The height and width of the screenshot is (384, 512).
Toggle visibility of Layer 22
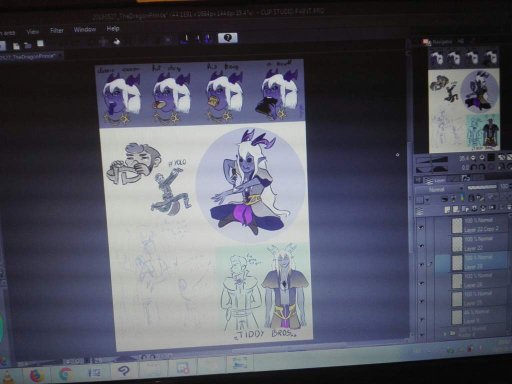click(421, 245)
